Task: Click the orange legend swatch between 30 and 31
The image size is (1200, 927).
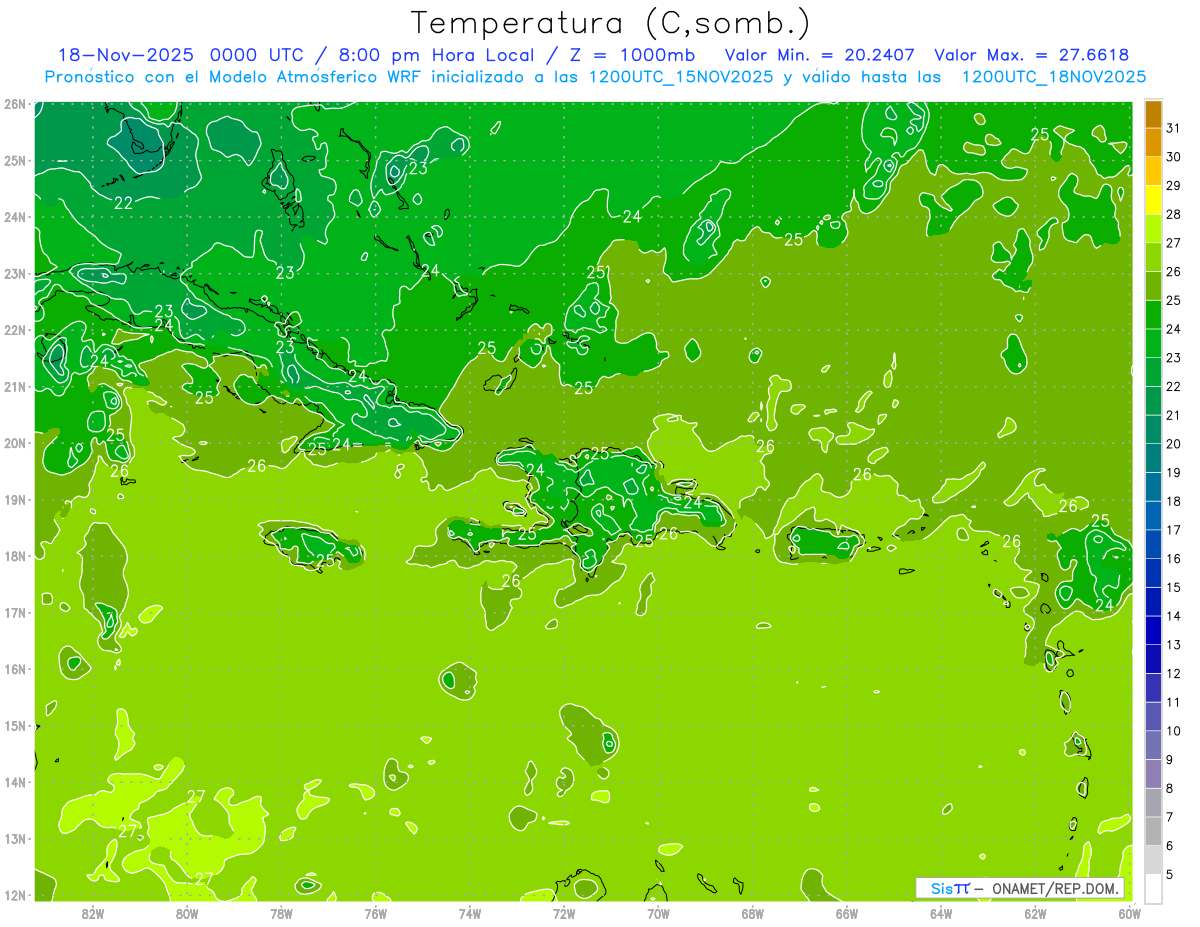Action: 1153,143
